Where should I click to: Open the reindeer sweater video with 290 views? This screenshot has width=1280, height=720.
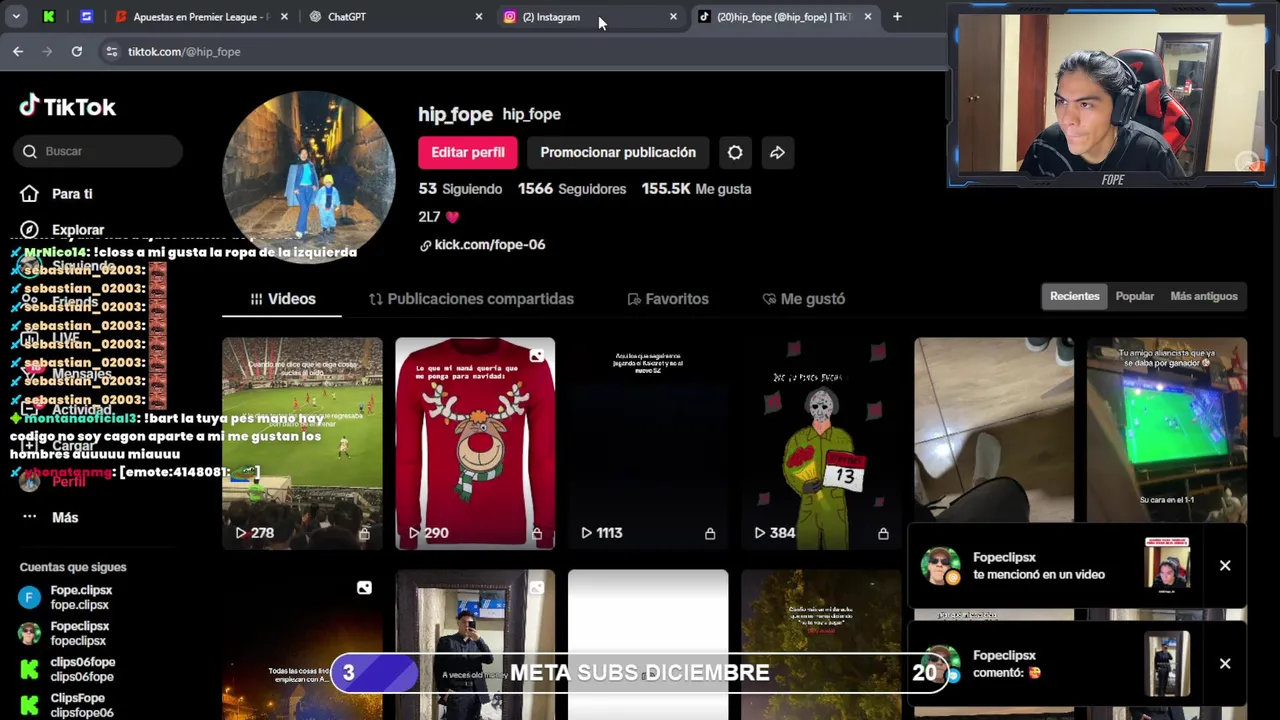(x=475, y=443)
